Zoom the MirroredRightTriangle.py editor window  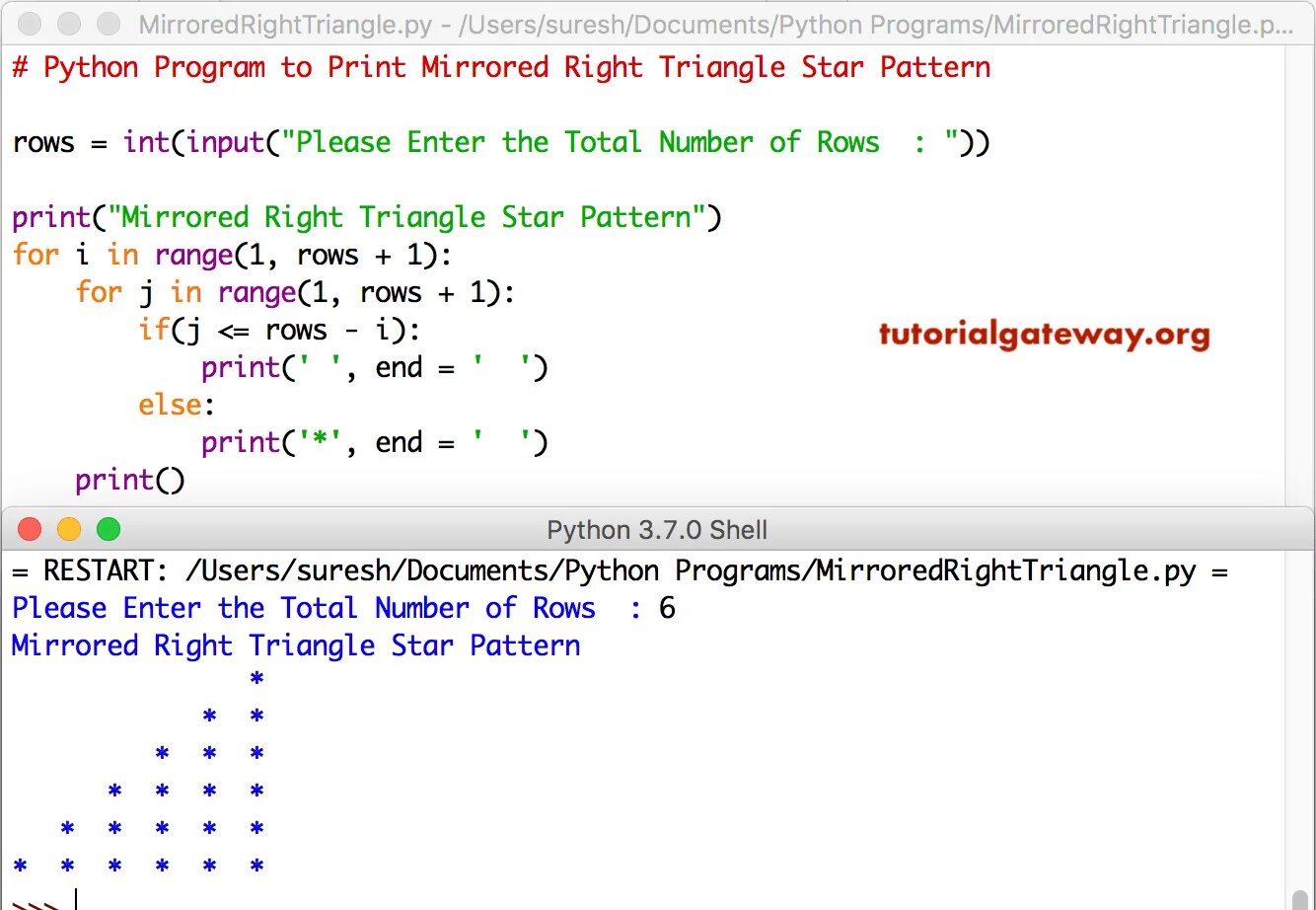109,24
